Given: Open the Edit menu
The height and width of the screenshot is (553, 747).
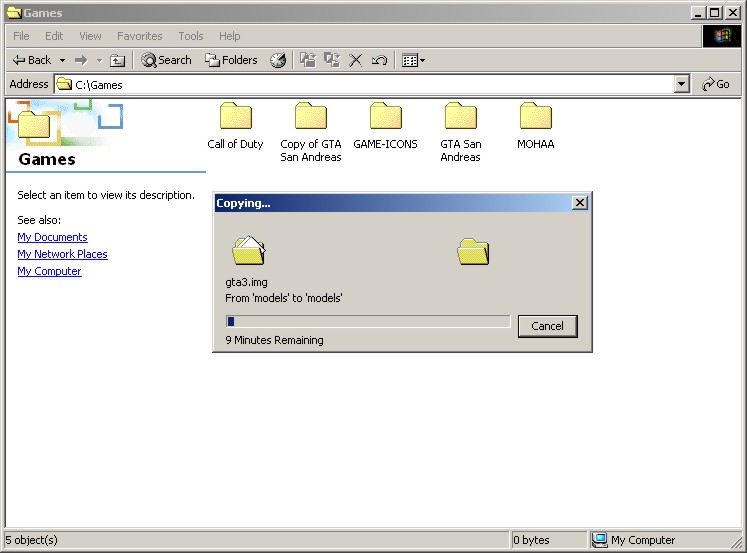Looking at the screenshot, I should 54,36.
